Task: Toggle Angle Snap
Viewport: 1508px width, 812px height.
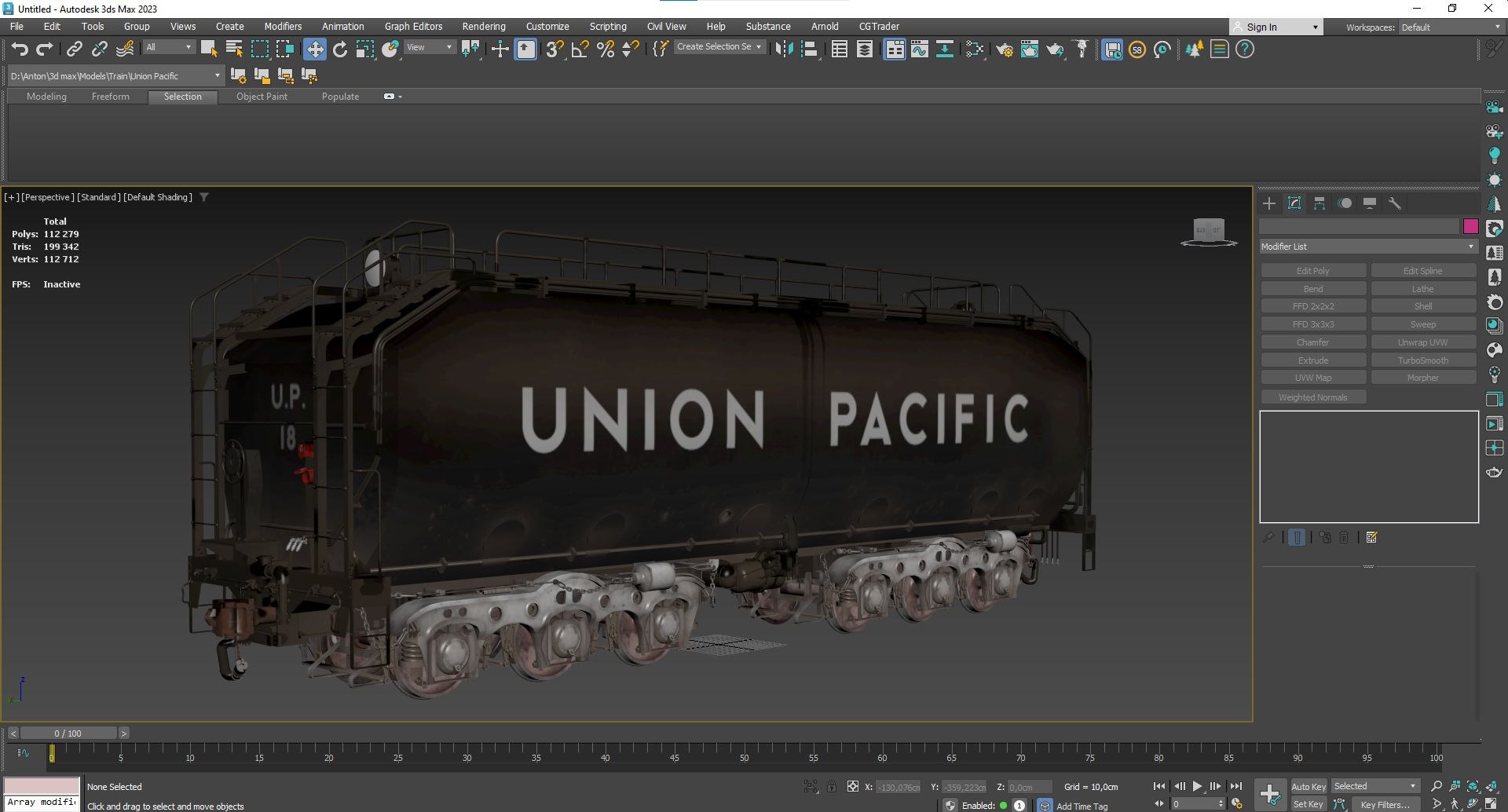Action: coord(580,49)
